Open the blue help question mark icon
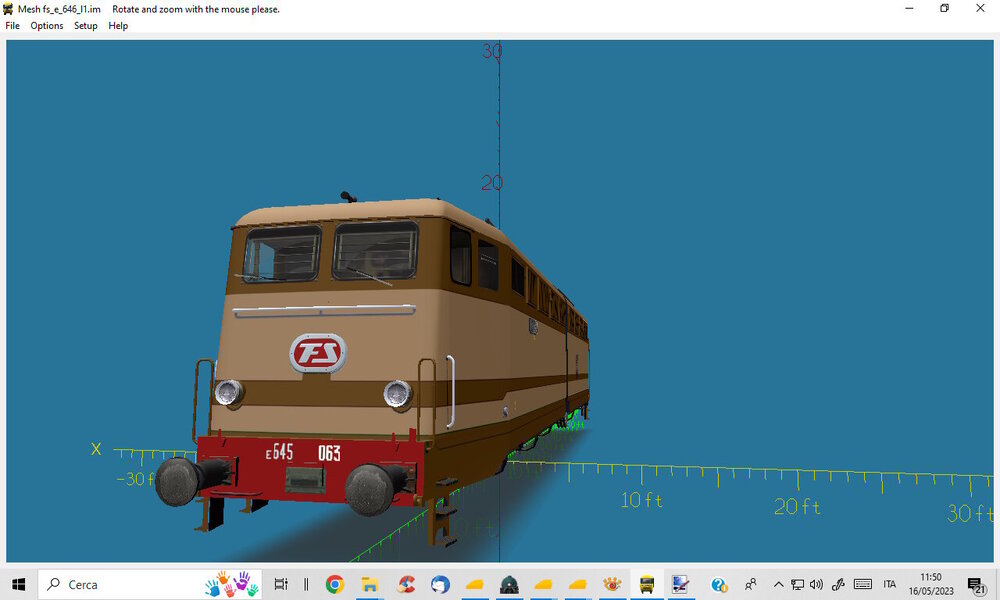This screenshot has width=1000, height=600. pyautogui.click(x=719, y=584)
